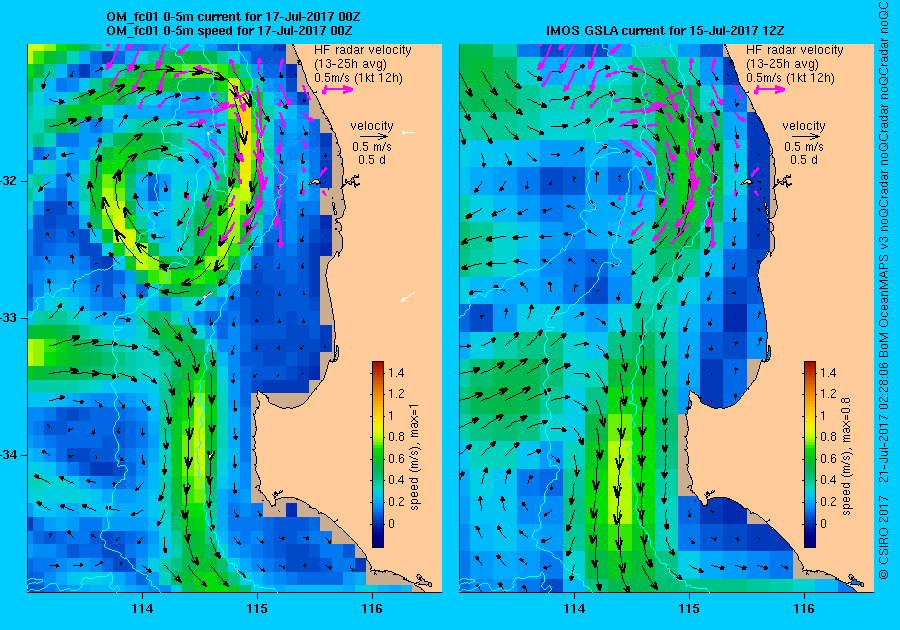
Task: Click the 114 longitude label under right map
Action: click(x=575, y=609)
